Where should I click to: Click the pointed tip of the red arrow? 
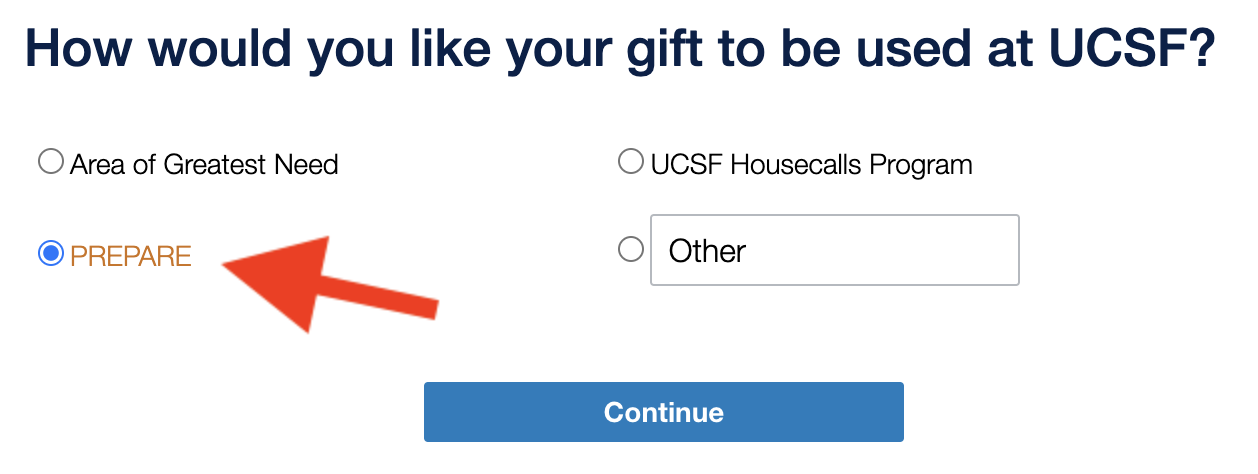click(228, 265)
